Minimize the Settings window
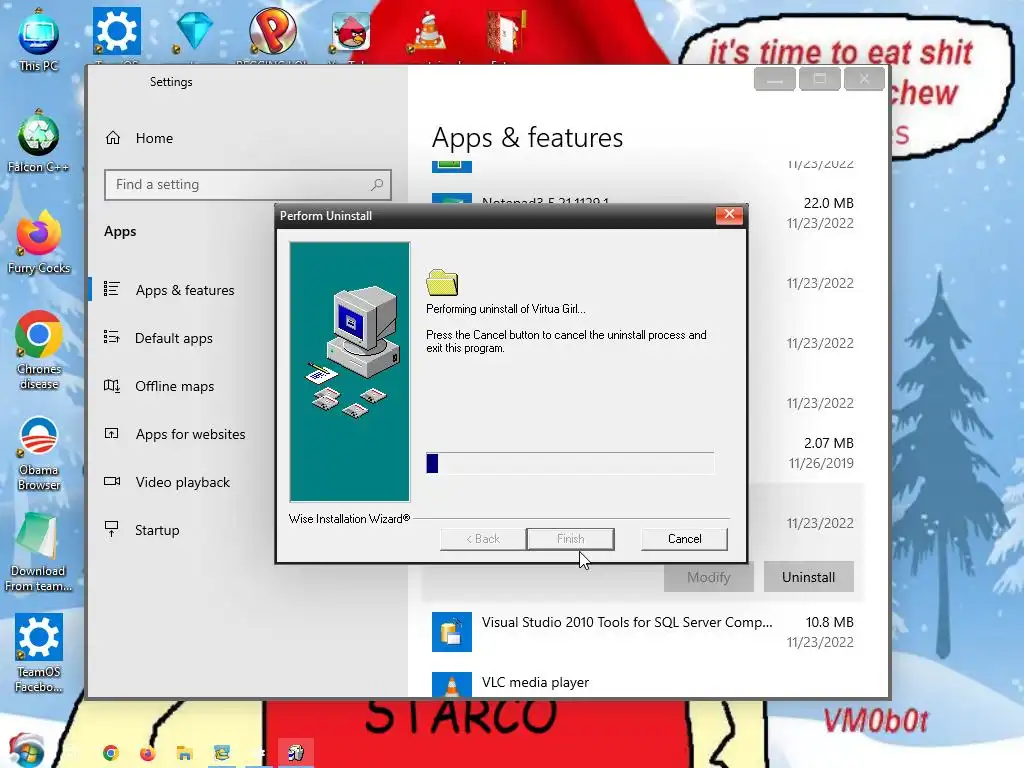This screenshot has width=1024, height=768. (775, 79)
